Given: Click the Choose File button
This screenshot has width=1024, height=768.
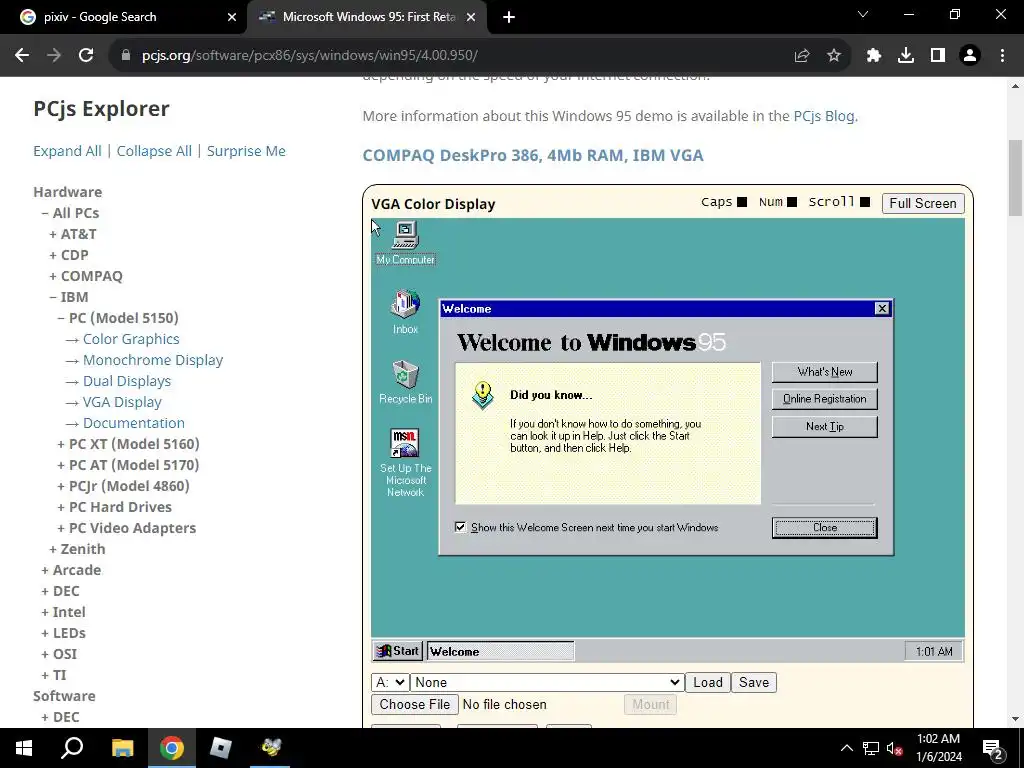Looking at the screenshot, I should pos(415,705).
